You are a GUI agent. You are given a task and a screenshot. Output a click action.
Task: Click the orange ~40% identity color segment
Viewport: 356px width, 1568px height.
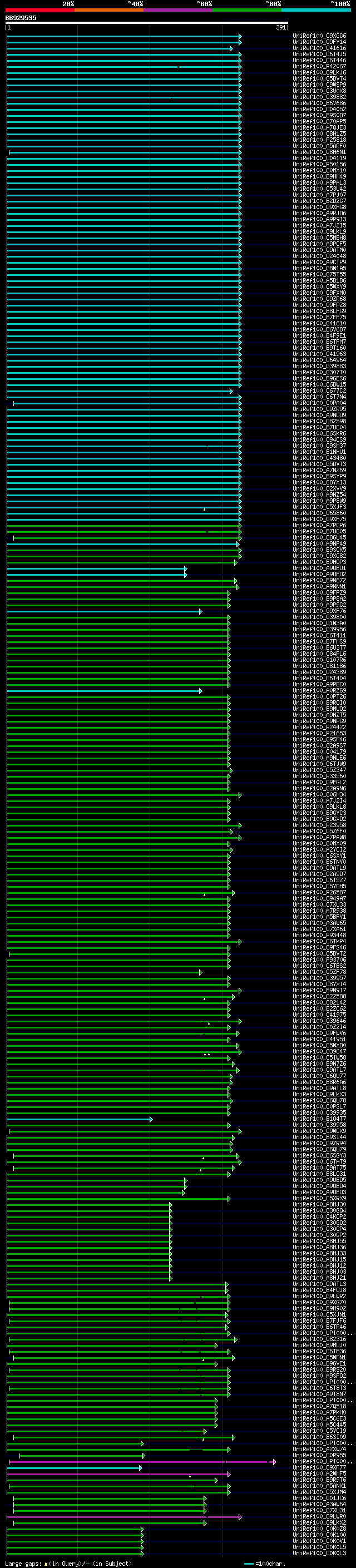(x=109, y=10)
